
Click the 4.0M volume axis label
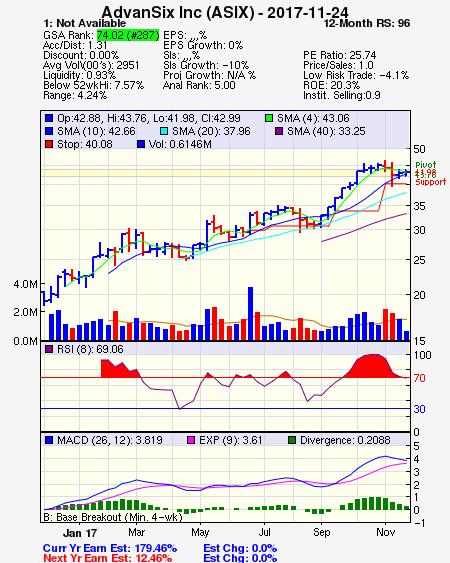click(25, 284)
